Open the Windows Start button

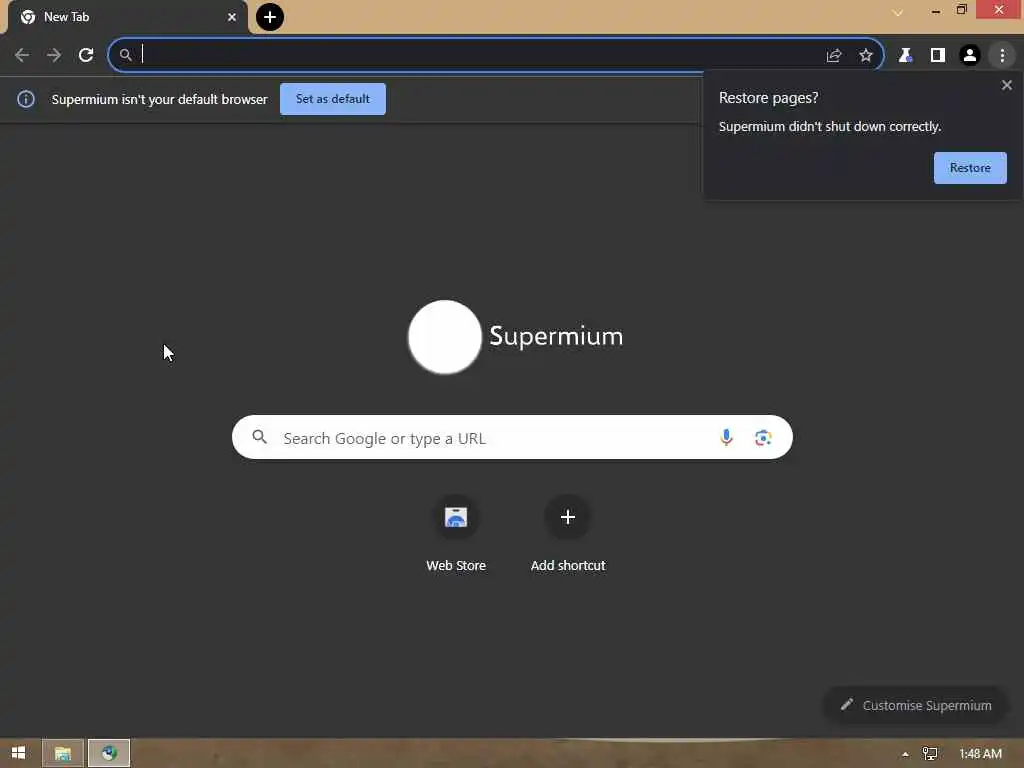point(18,754)
